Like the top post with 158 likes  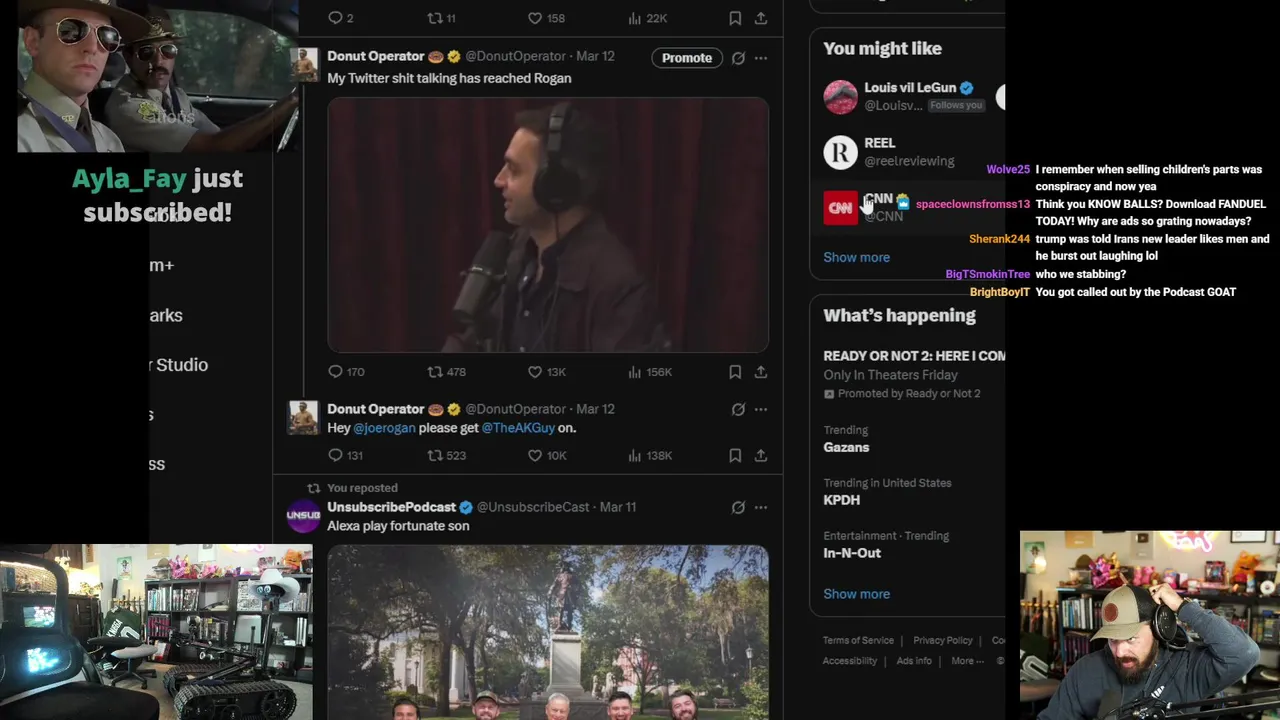[535, 18]
